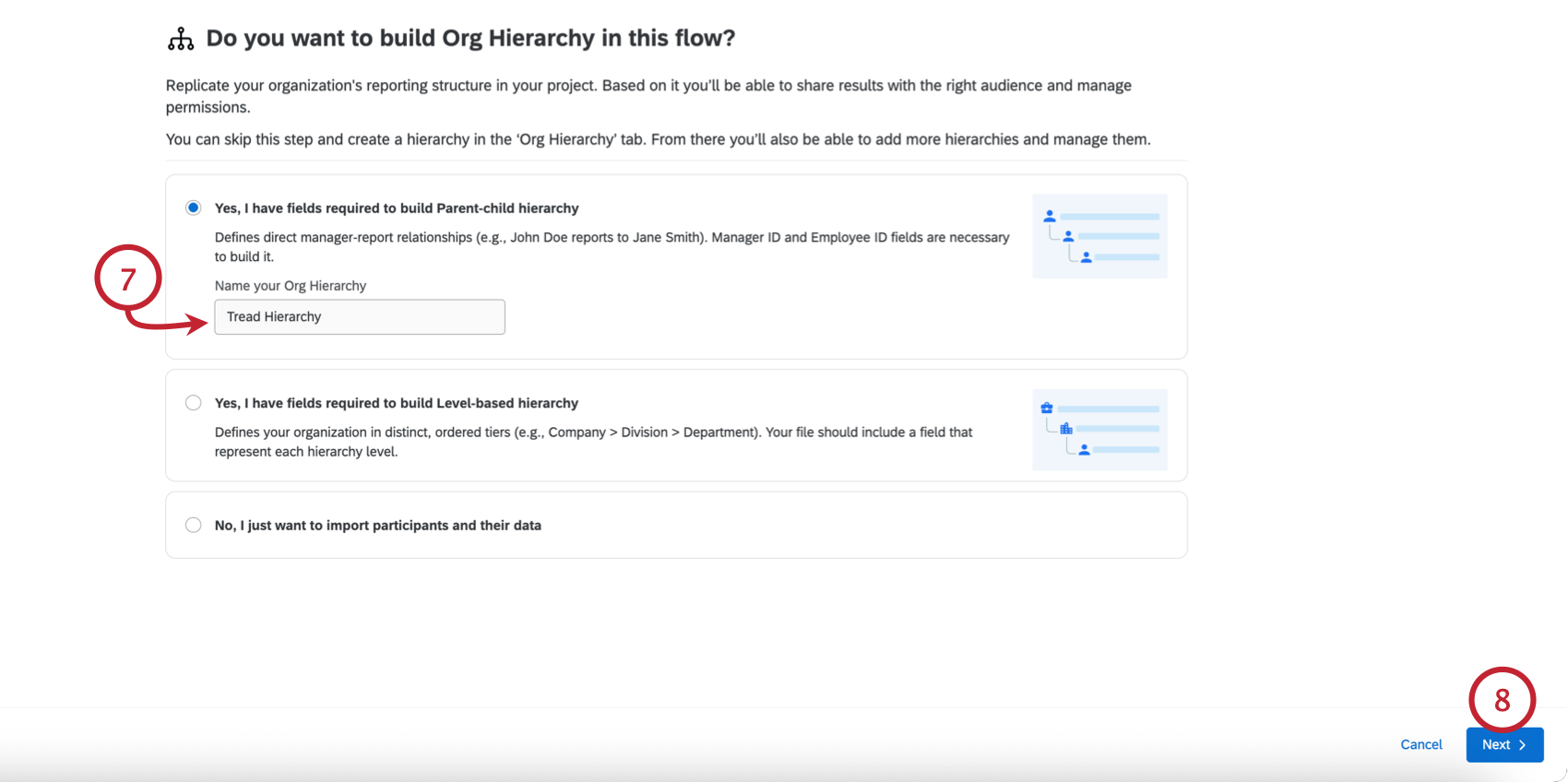Click the red step 7 annotation circle
The image size is (1568, 782).
[128, 278]
